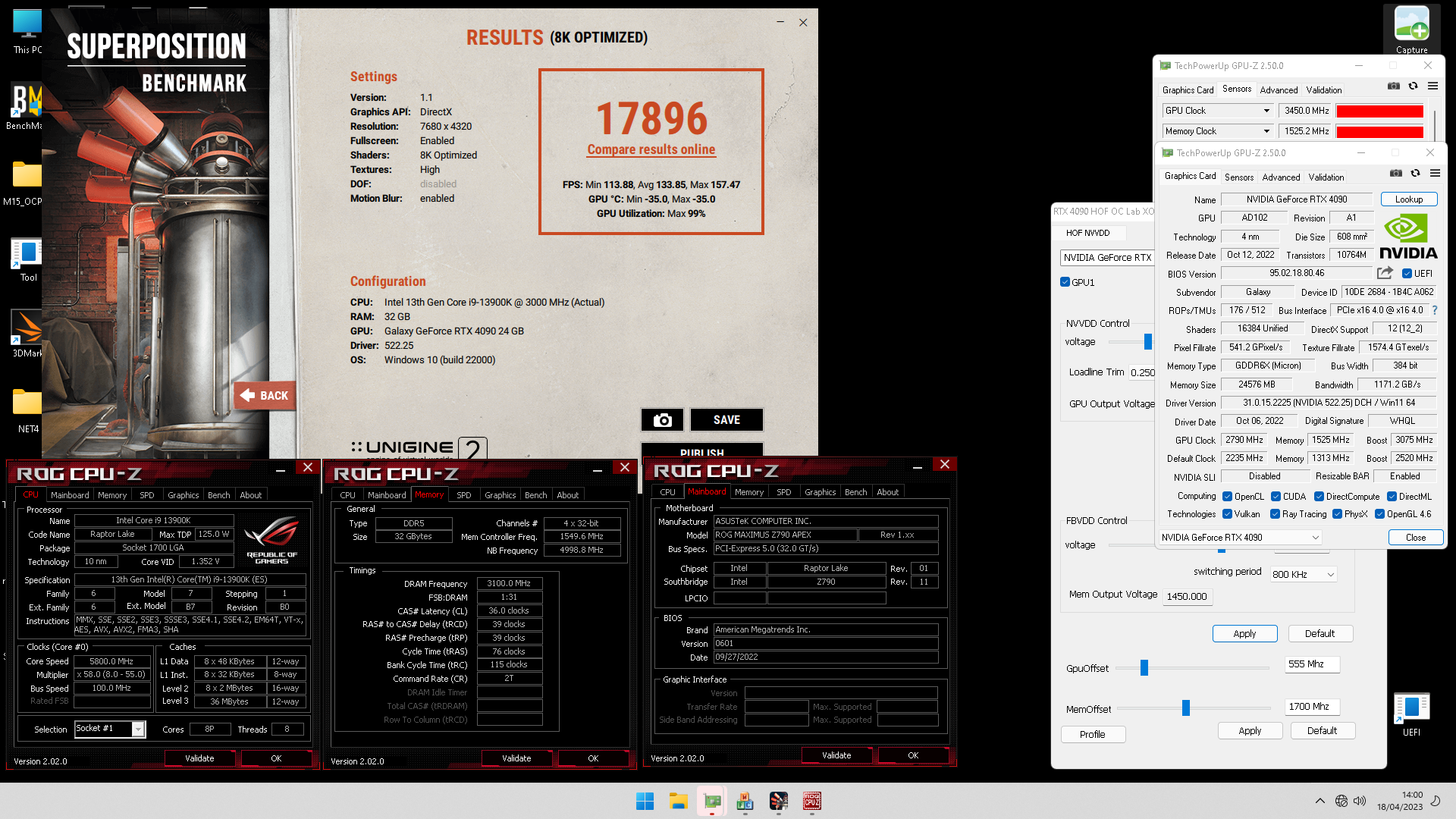Click GPU-Z icon on taskbar
The height and width of the screenshot is (819, 1456).
[712, 801]
